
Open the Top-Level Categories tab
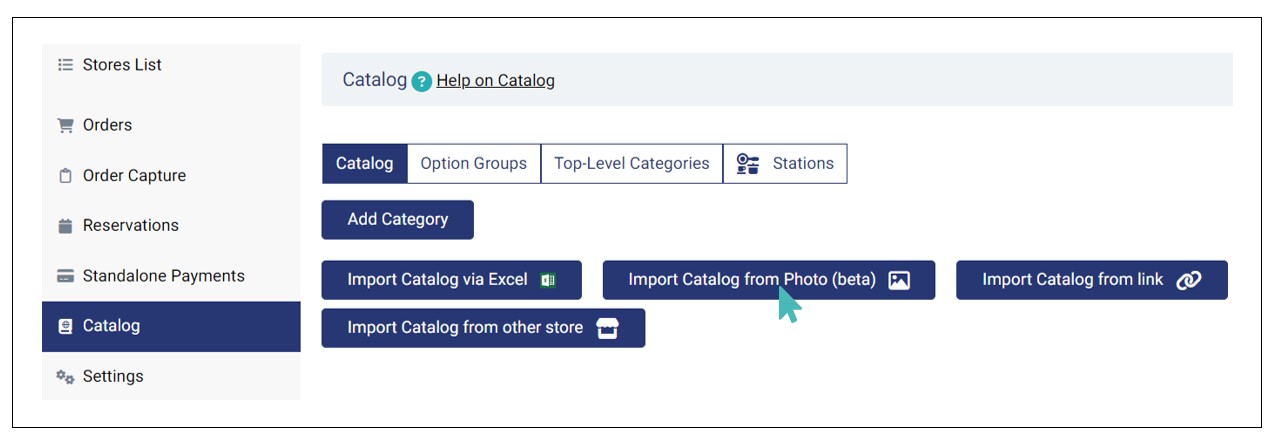tap(631, 164)
